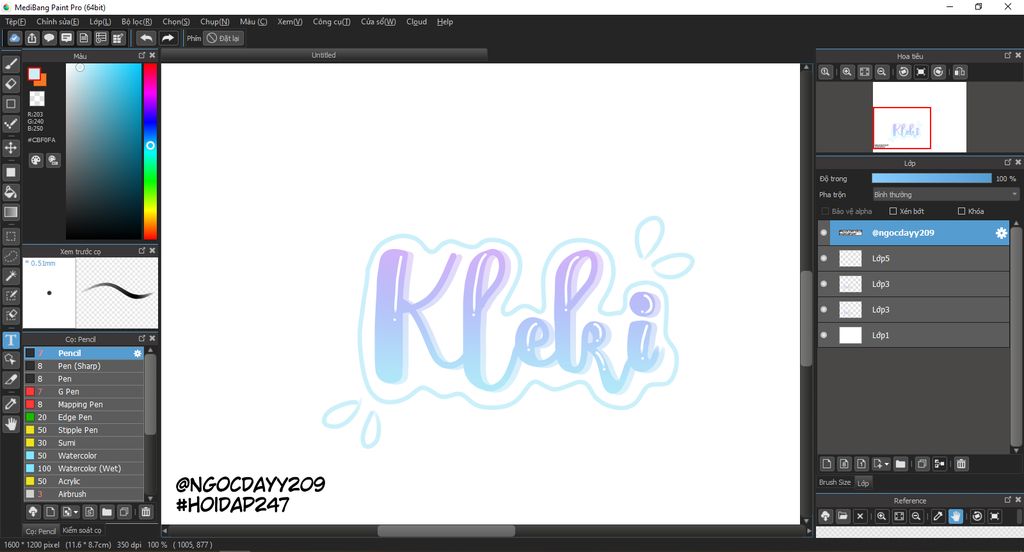This screenshot has width=1024, height=552.
Task: Select the Text tool
Action: [11, 340]
